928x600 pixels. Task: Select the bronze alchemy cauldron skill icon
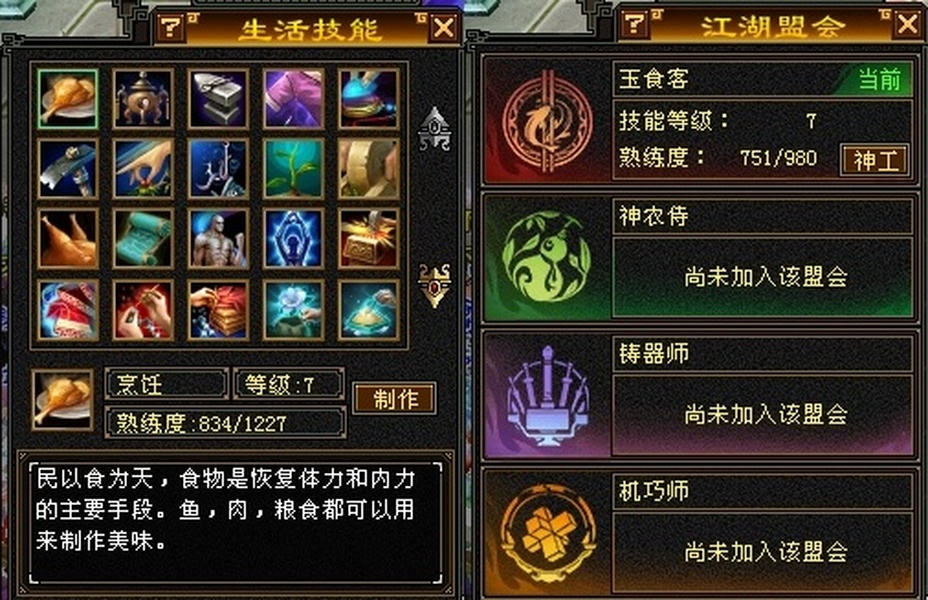tap(143, 99)
